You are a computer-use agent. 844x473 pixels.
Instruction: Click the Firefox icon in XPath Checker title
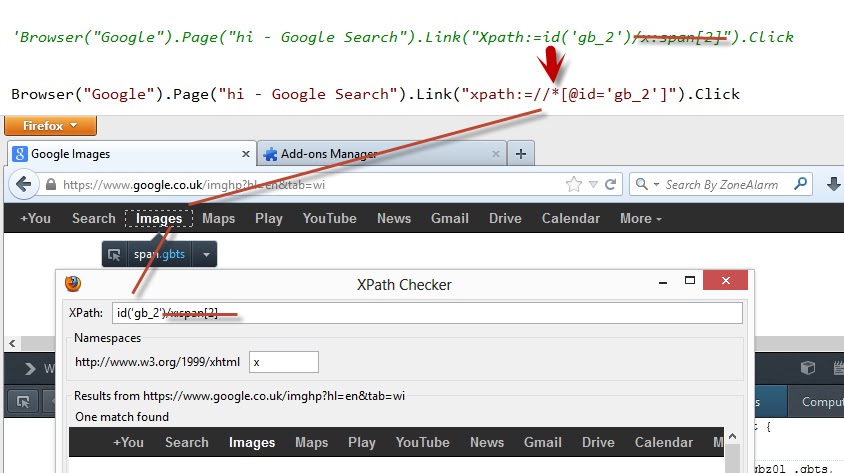[x=73, y=284]
